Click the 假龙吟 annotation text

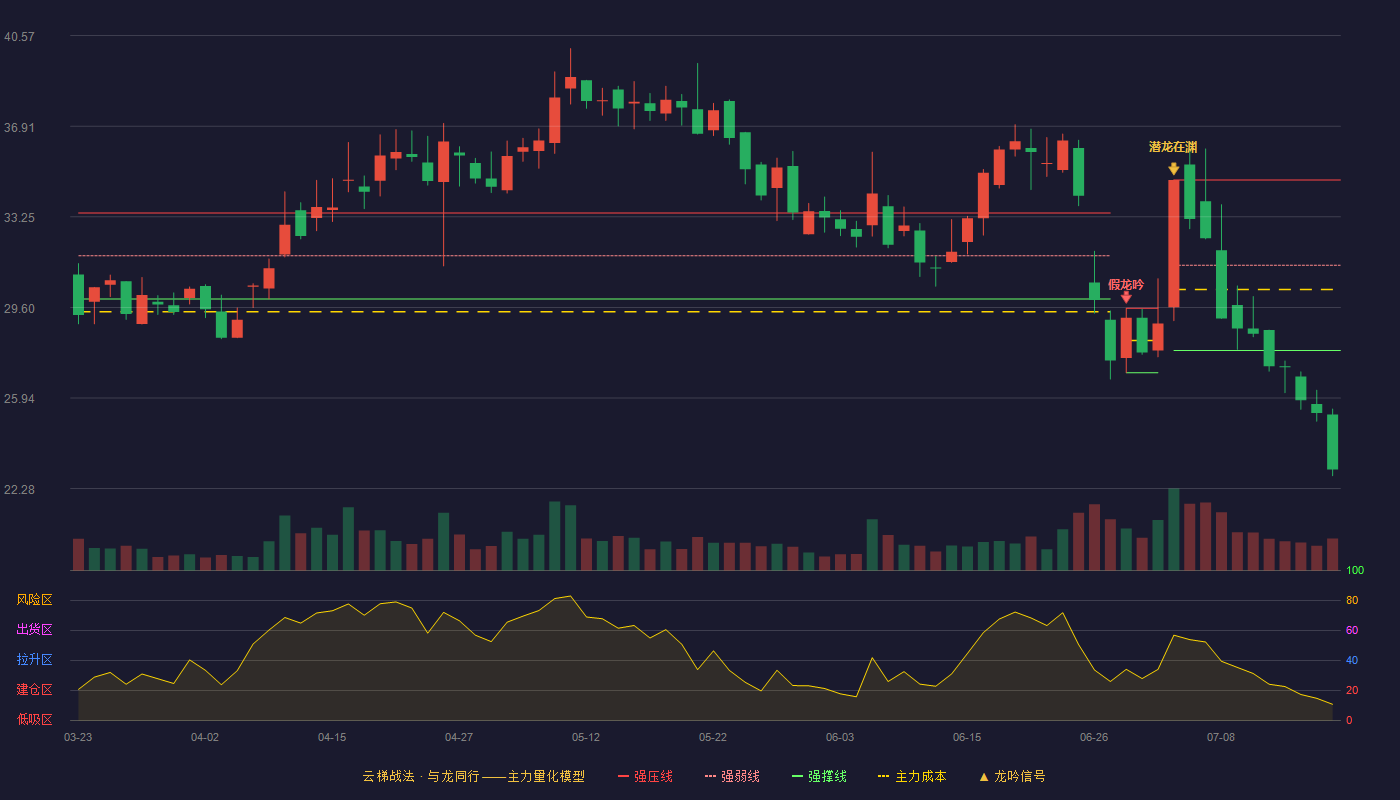click(x=1126, y=285)
